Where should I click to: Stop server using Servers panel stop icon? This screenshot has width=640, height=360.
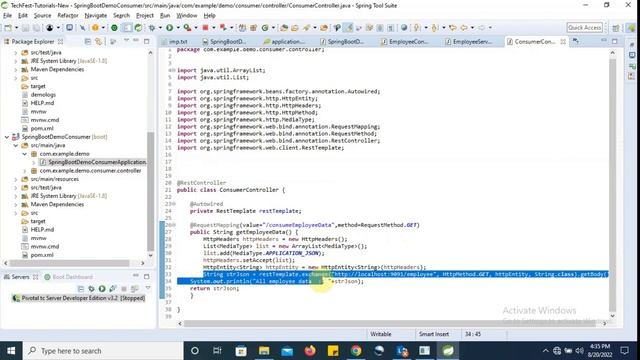[124, 289]
